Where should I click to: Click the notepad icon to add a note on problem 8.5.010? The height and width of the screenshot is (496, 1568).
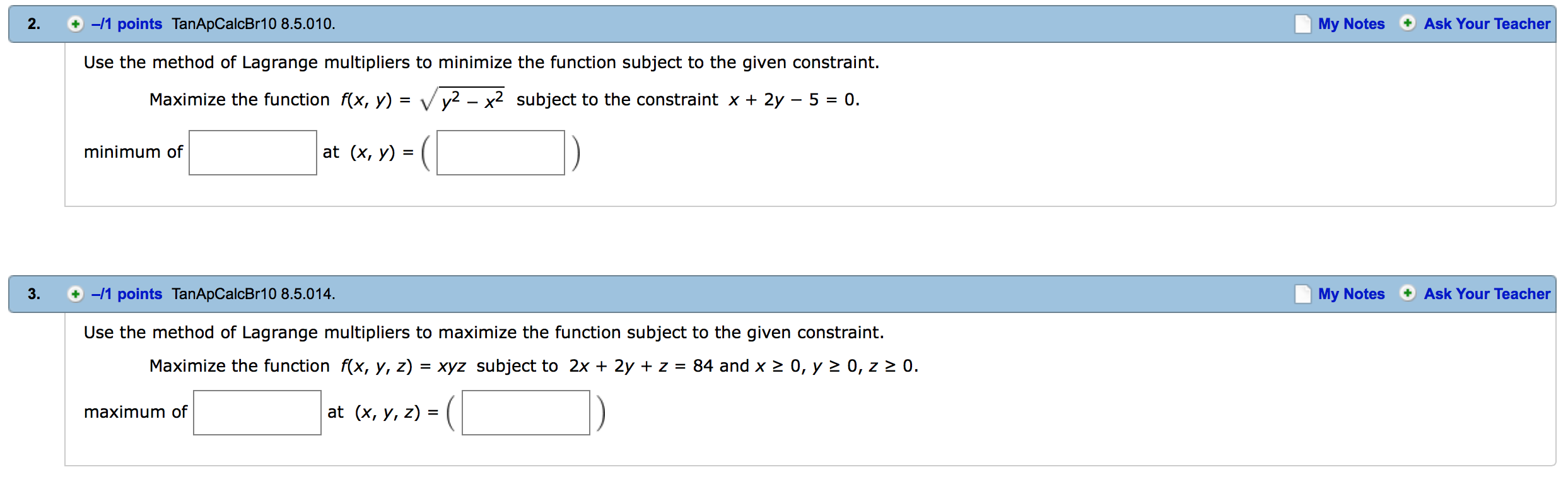tap(1303, 24)
